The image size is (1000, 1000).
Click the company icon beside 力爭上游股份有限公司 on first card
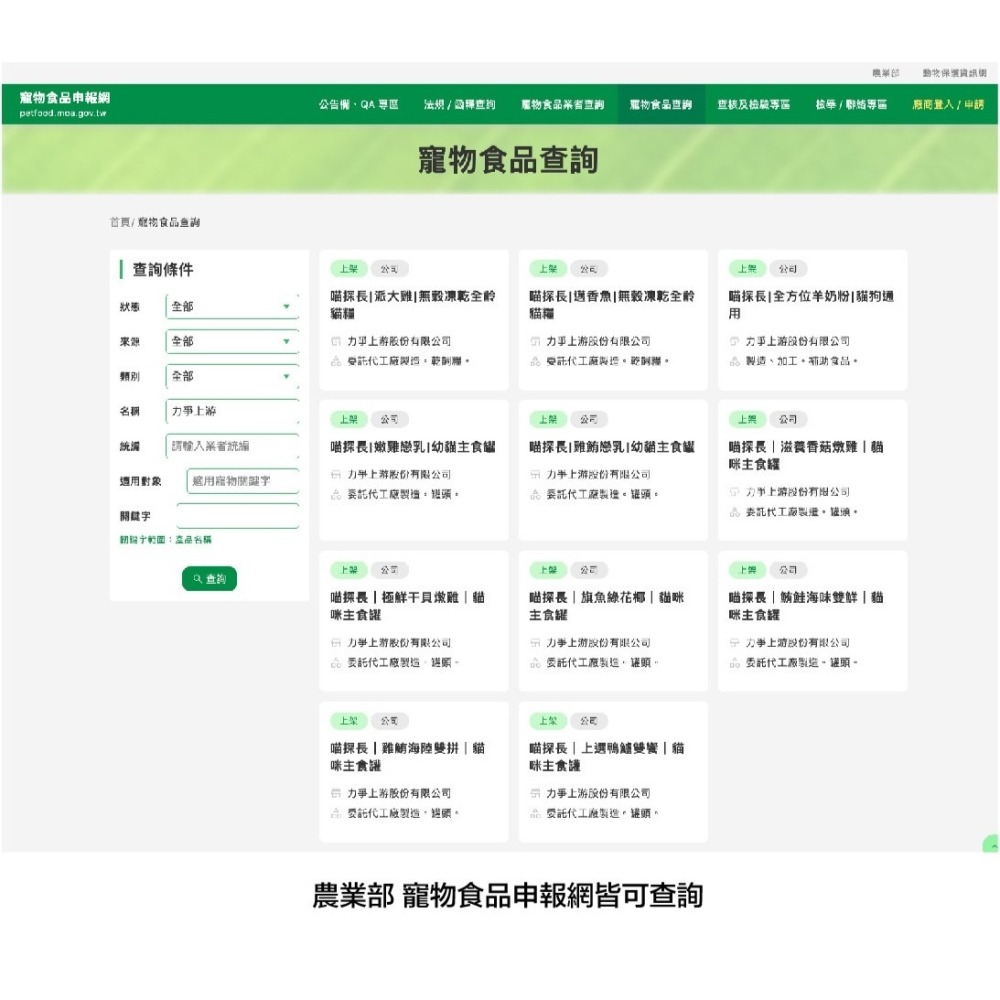[x=336, y=341]
